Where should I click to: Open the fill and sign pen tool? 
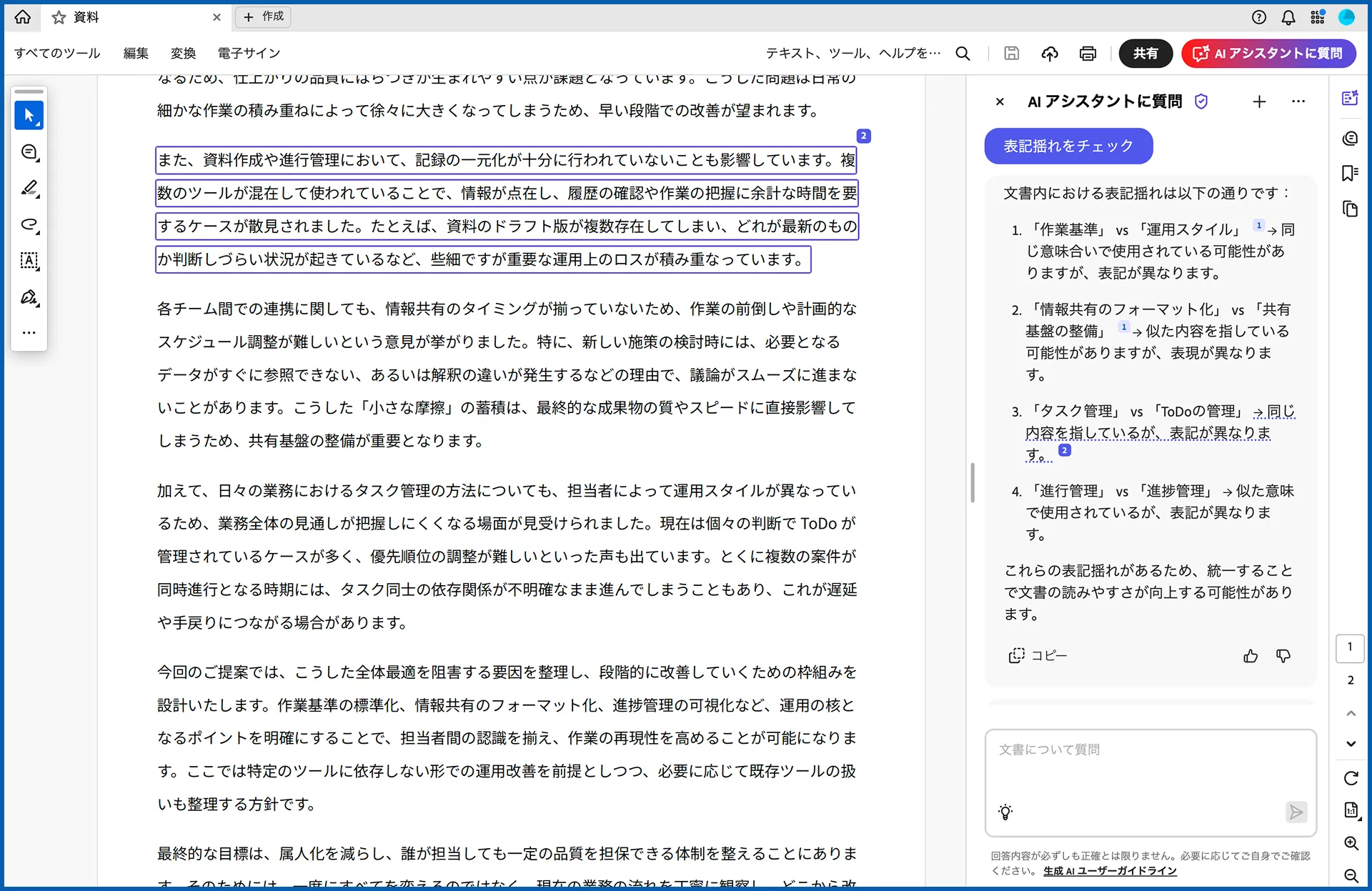(29, 297)
